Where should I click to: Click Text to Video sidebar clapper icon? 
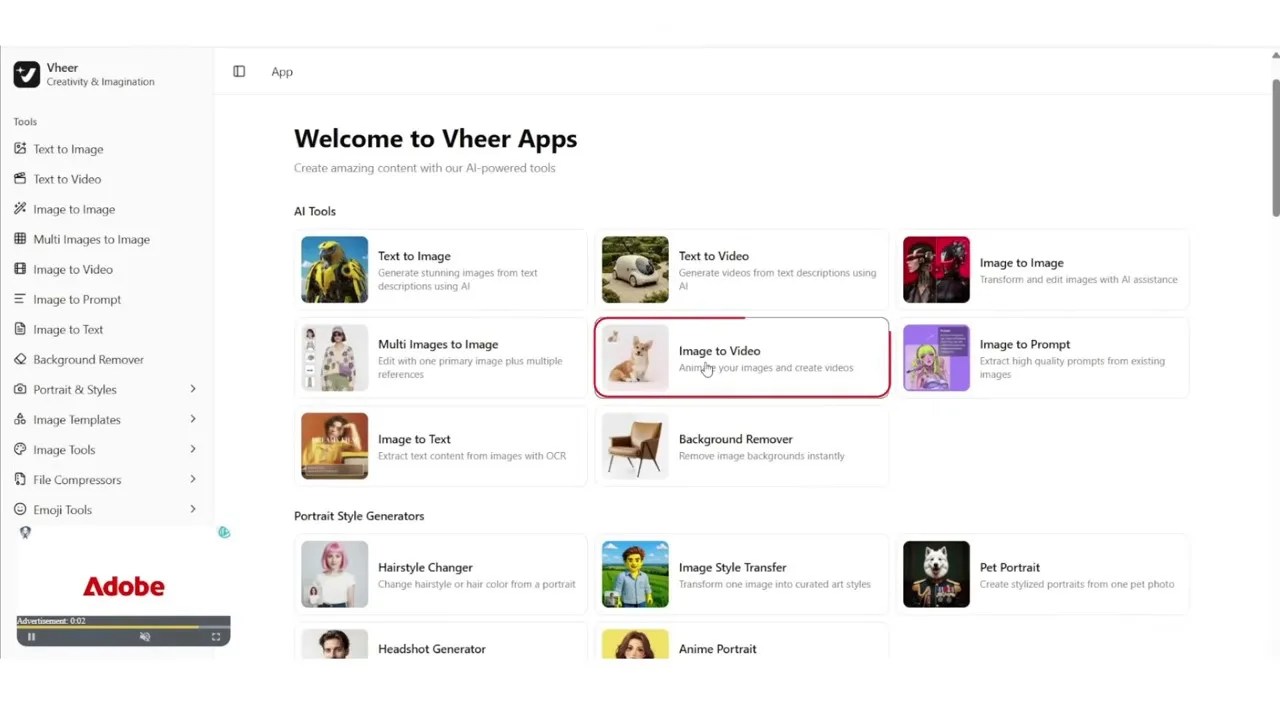click(20, 179)
